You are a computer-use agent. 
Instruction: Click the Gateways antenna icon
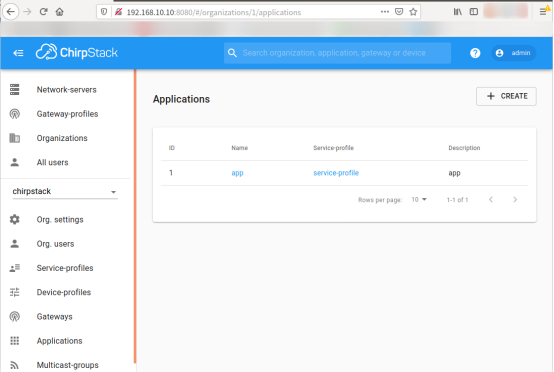pos(14,317)
